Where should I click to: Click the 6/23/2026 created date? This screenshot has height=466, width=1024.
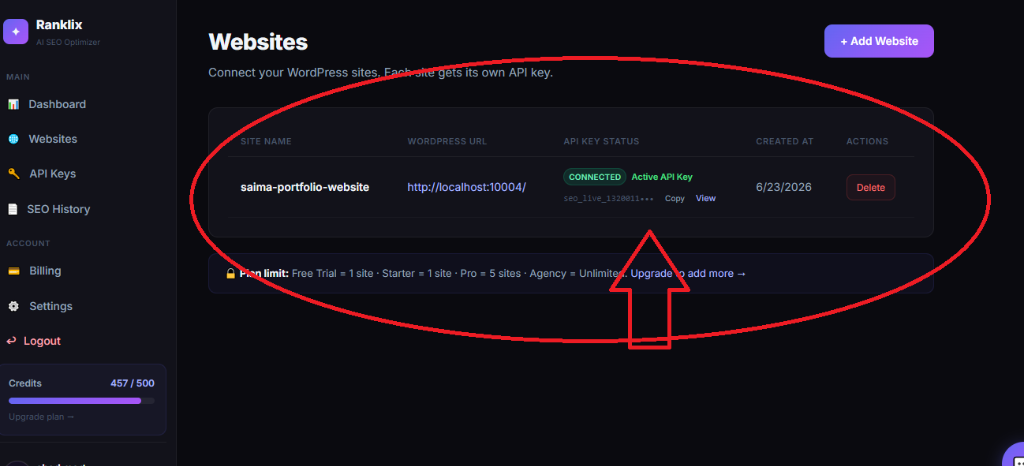(784, 187)
